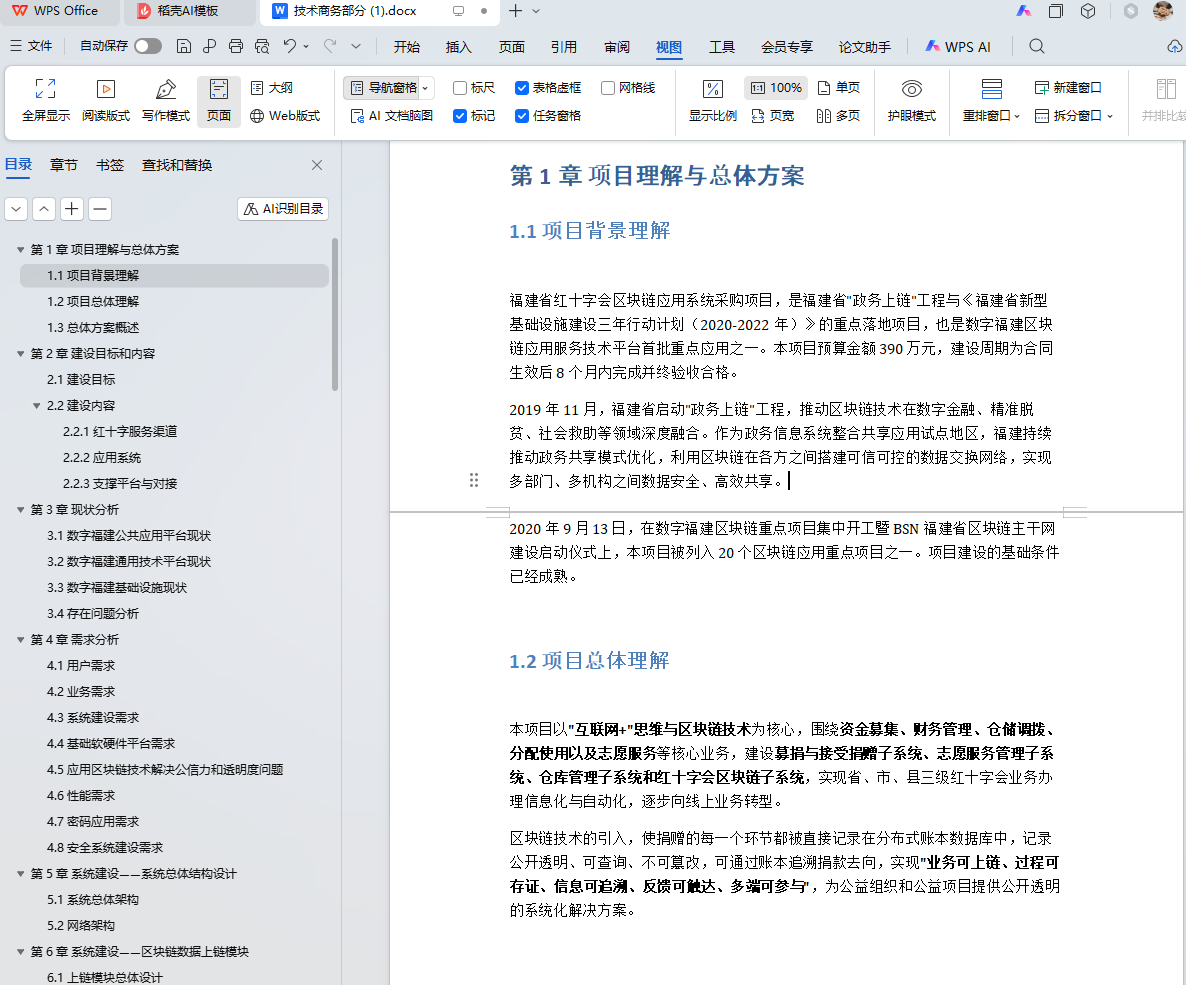Click the minus button in navigation pane
The width and height of the screenshot is (1186, 985).
coord(100,209)
